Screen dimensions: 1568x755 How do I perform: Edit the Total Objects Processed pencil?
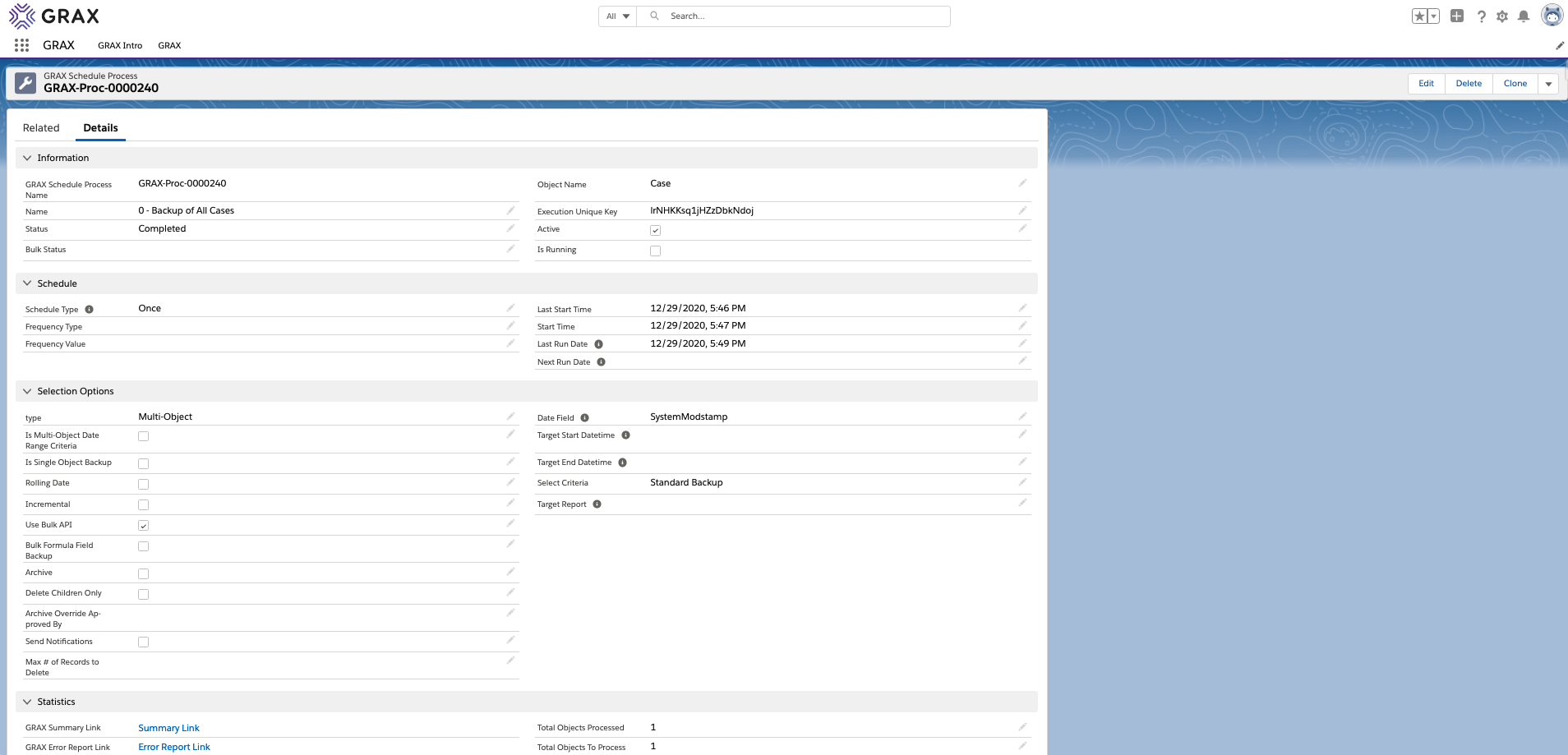pyautogui.click(x=1022, y=727)
